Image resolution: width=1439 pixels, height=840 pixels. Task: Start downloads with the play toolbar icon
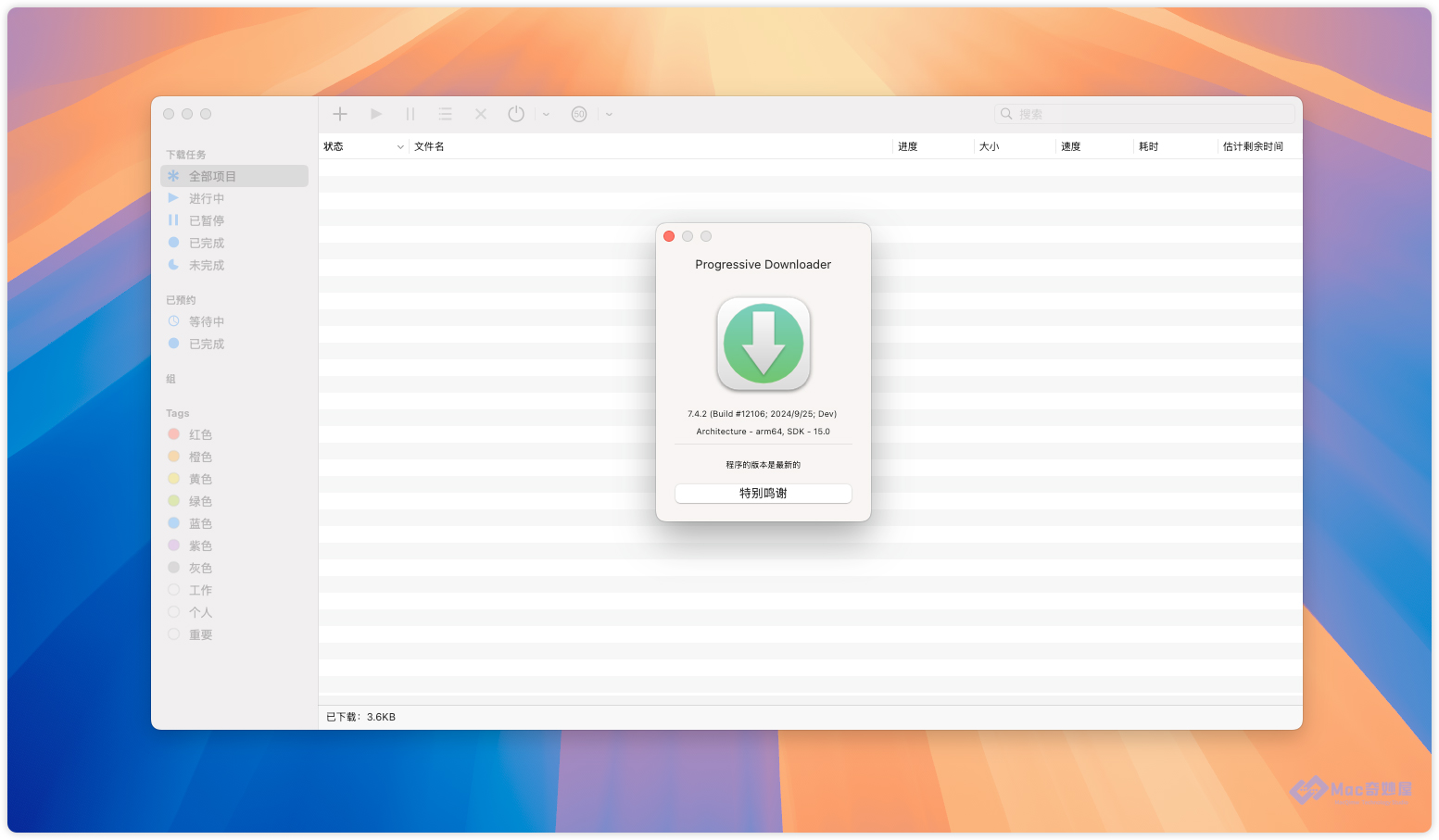pos(376,114)
